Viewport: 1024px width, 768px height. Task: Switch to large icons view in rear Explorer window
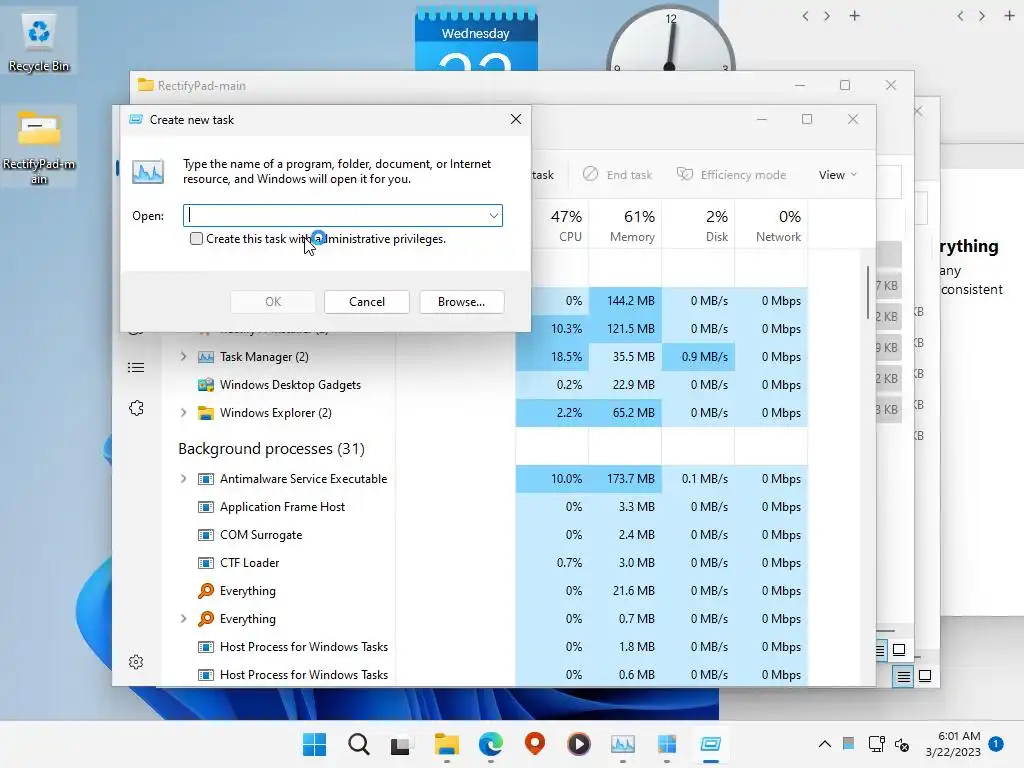[x=925, y=676]
